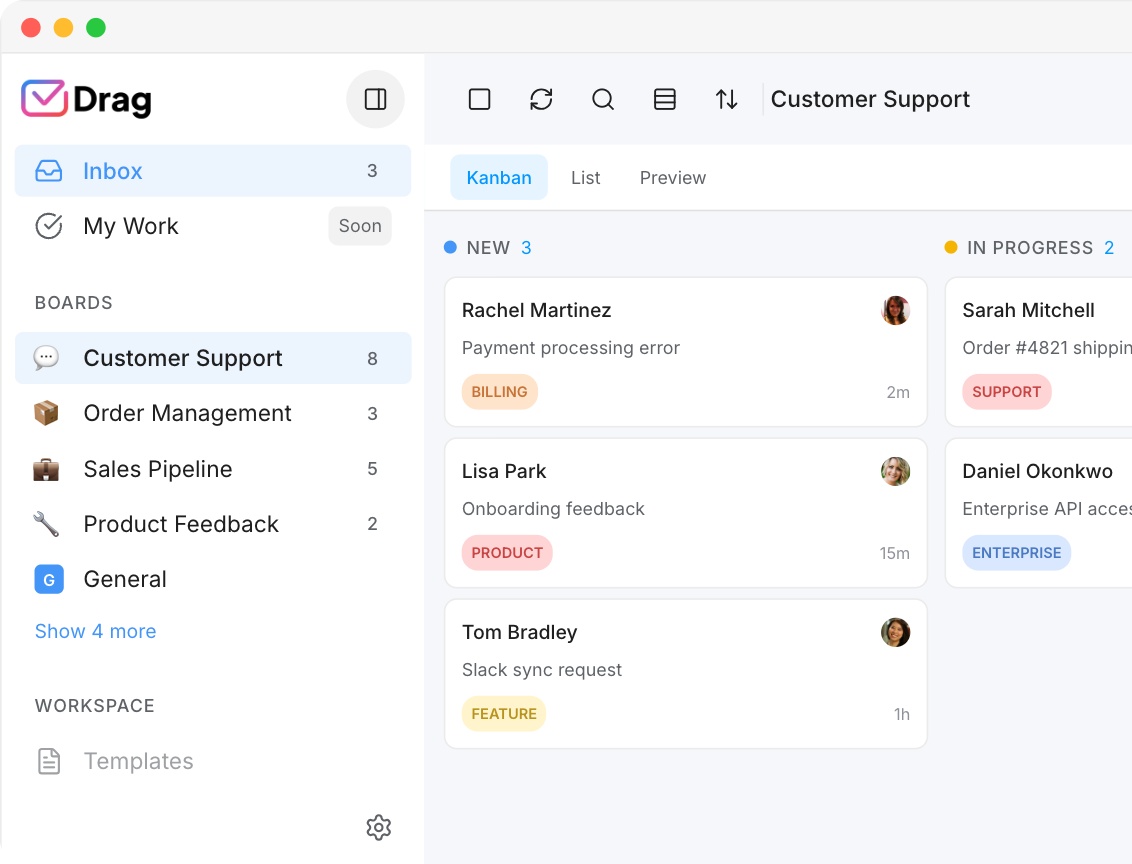This screenshot has width=1132, height=864.
Task: Click the Slack sync request subject
Action: [541, 670]
